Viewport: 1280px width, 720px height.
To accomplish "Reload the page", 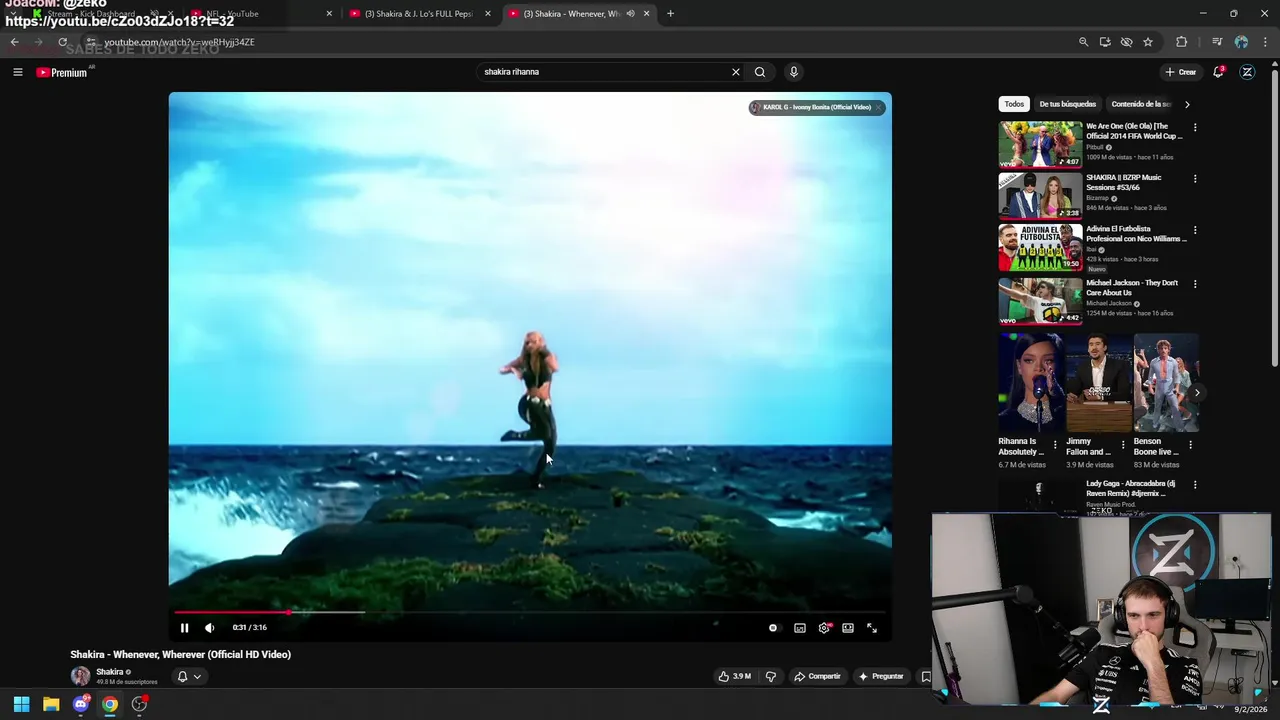I will pyautogui.click(x=63, y=42).
